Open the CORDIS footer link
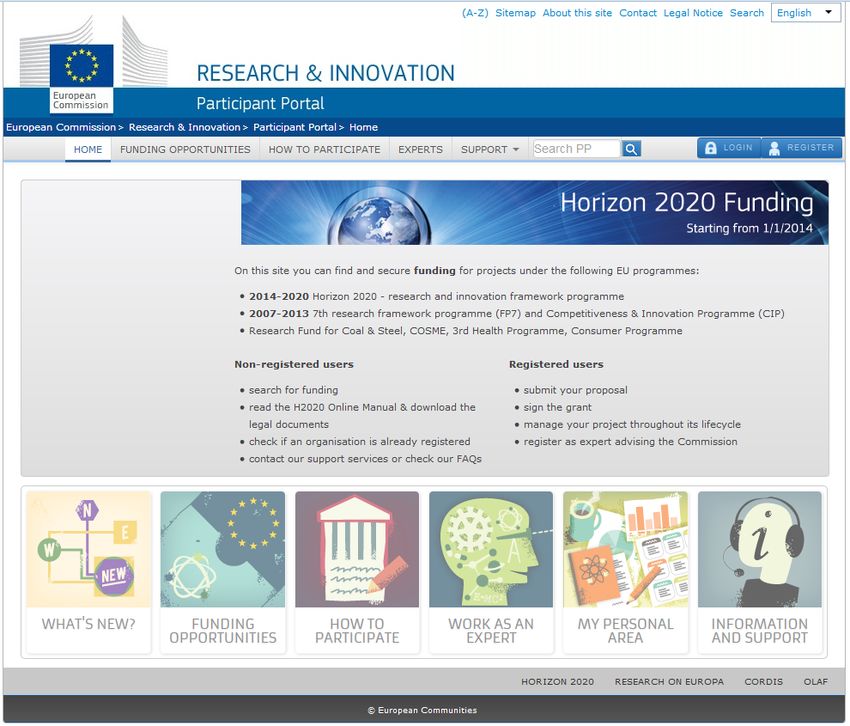The height and width of the screenshot is (726, 850). coord(763,682)
